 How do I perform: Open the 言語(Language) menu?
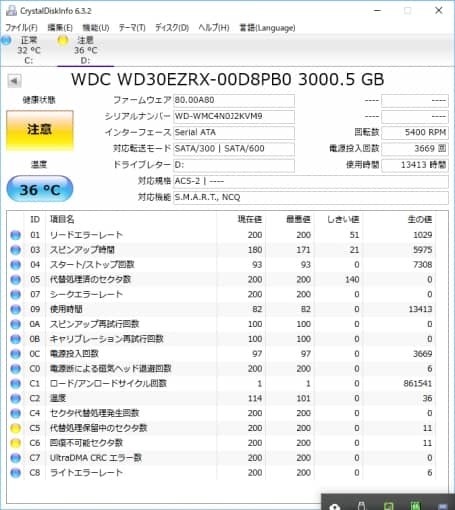tap(268, 28)
